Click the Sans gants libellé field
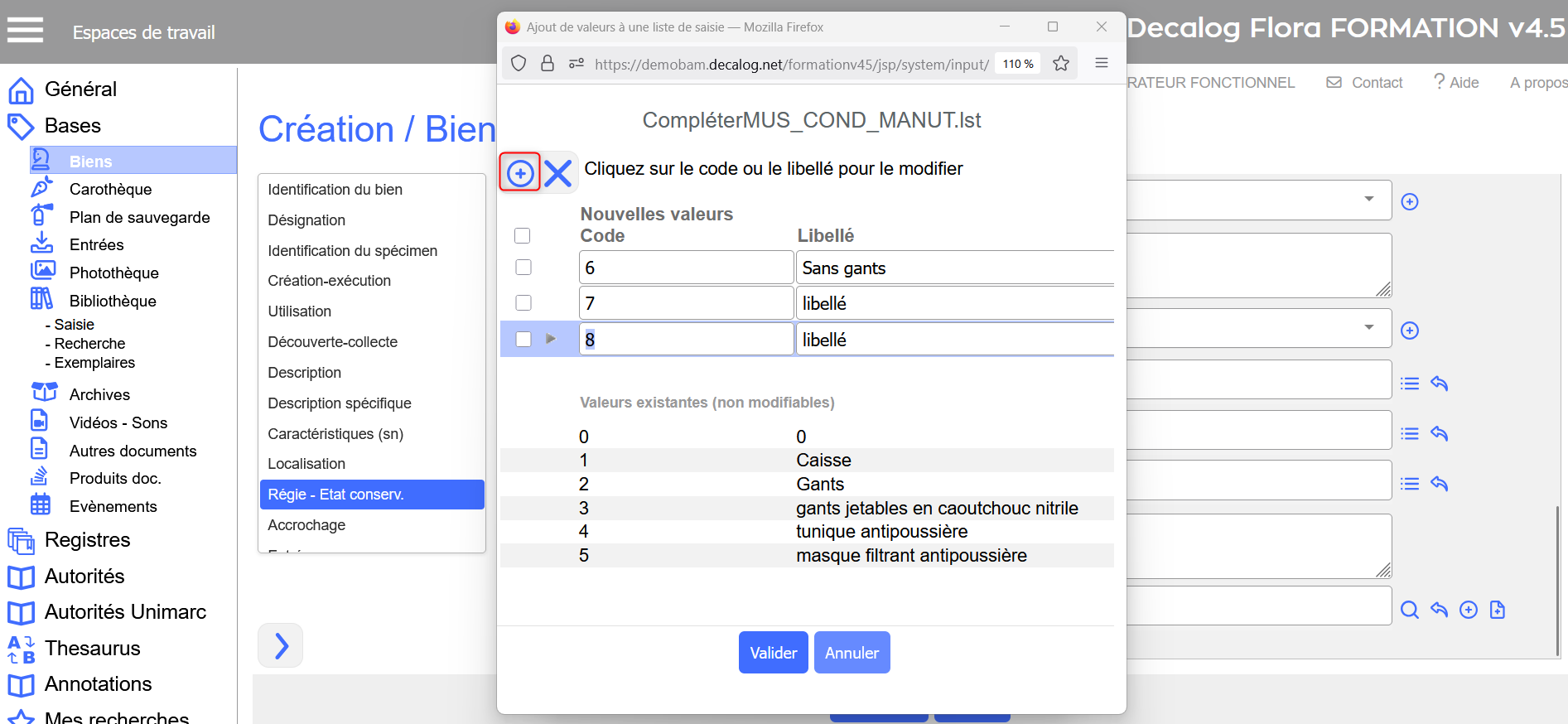The image size is (1568, 724). click(953, 268)
